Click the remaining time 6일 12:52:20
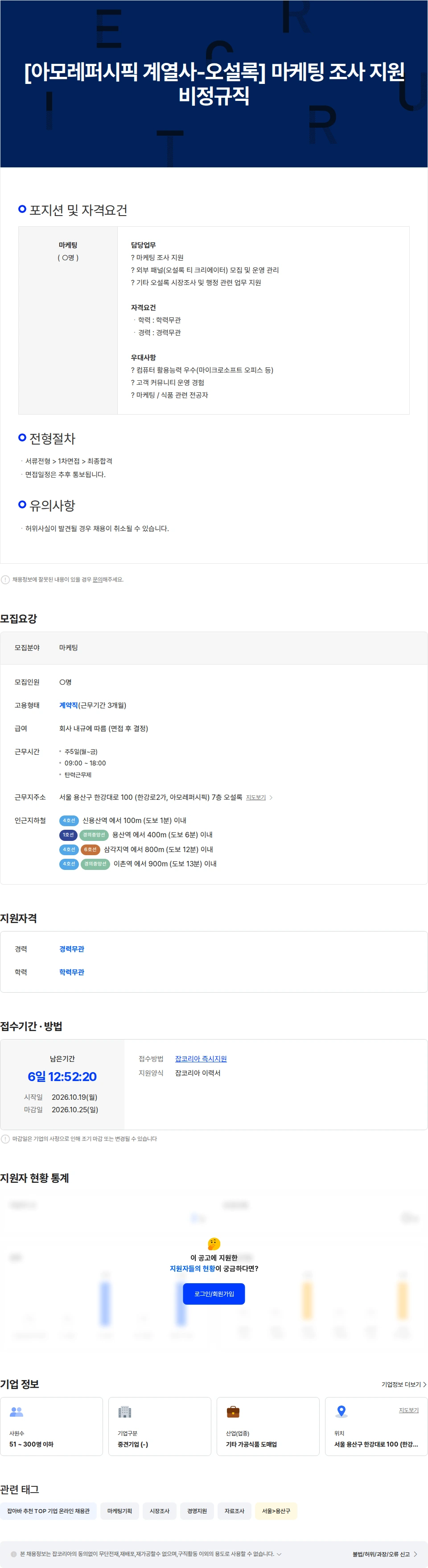428x1568 pixels. (x=62, y=1077)
